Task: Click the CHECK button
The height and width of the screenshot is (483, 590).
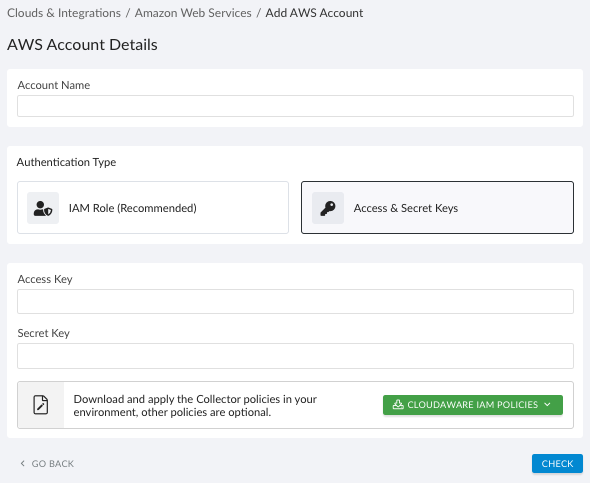Action: point(557,463)
